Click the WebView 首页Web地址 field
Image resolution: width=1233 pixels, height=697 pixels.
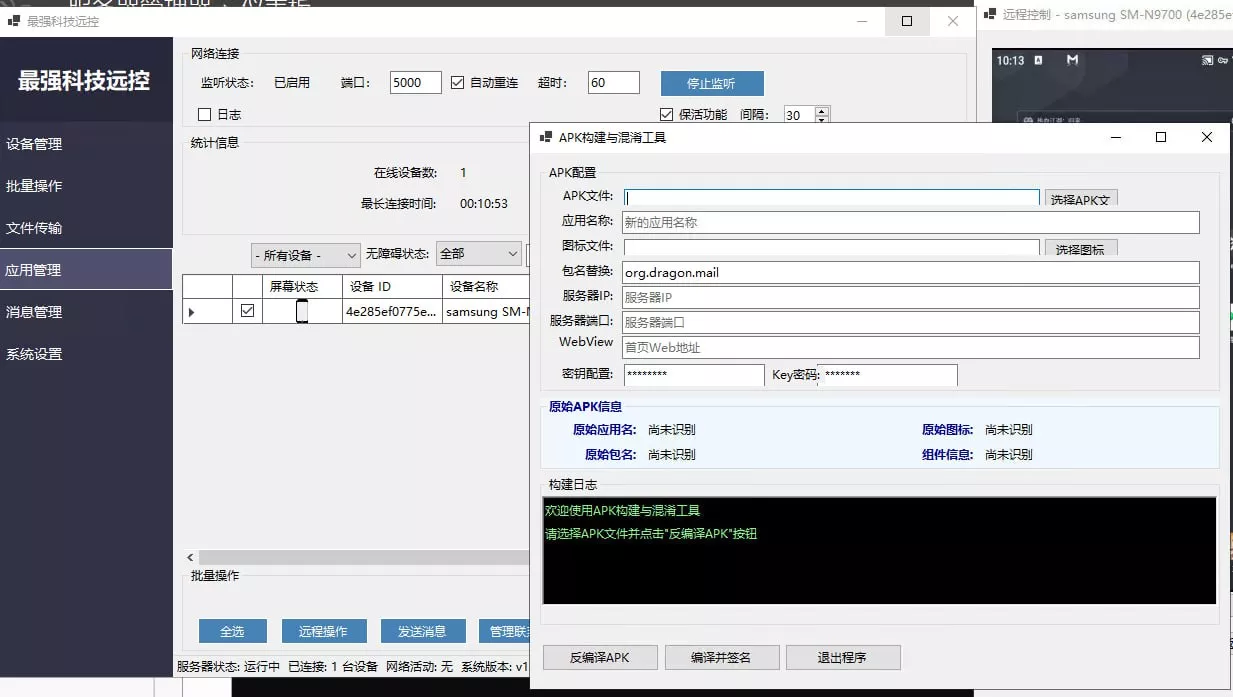[911, 347]
